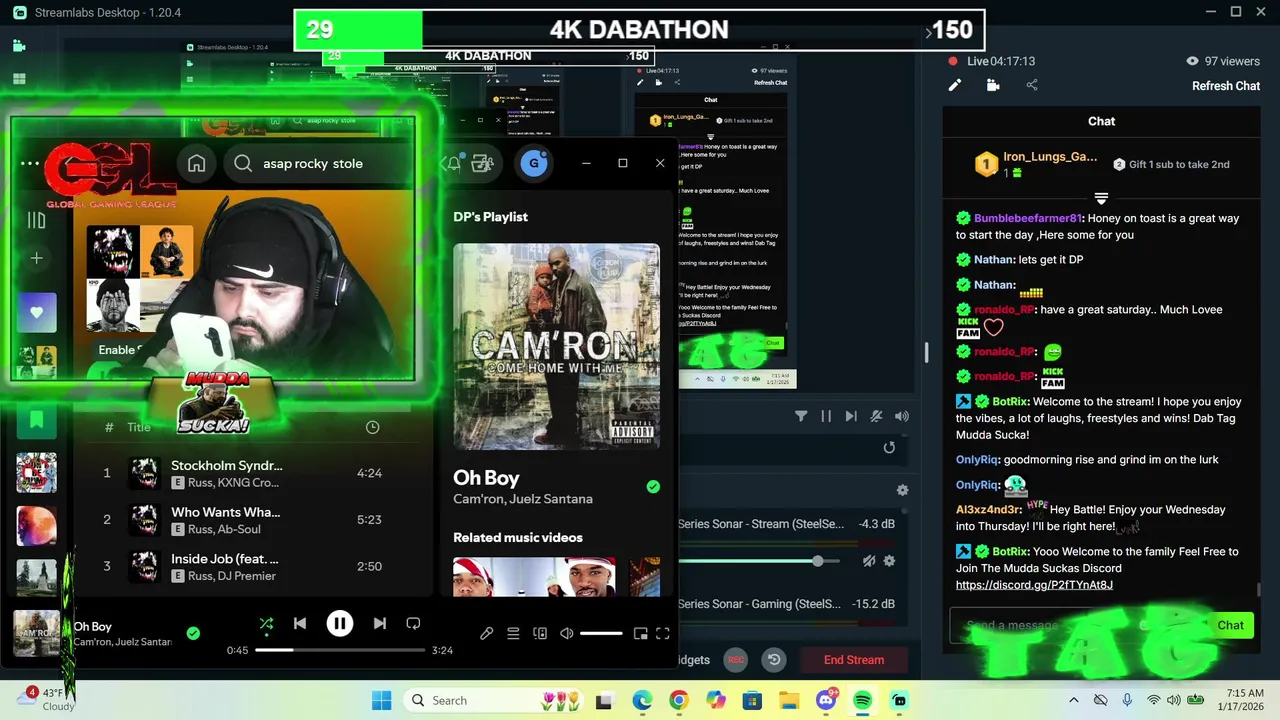Viewport: 1280px width, 720px height.
Task: Open Cam'ron Come Home With Me album art
Action: [x=556, y=347]
